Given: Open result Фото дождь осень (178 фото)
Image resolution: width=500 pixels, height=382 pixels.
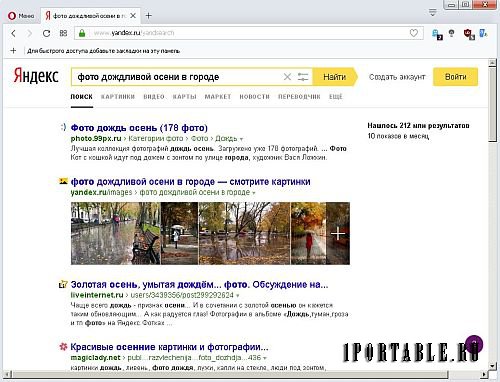Looking at the screenshot, I should (139, 128).
